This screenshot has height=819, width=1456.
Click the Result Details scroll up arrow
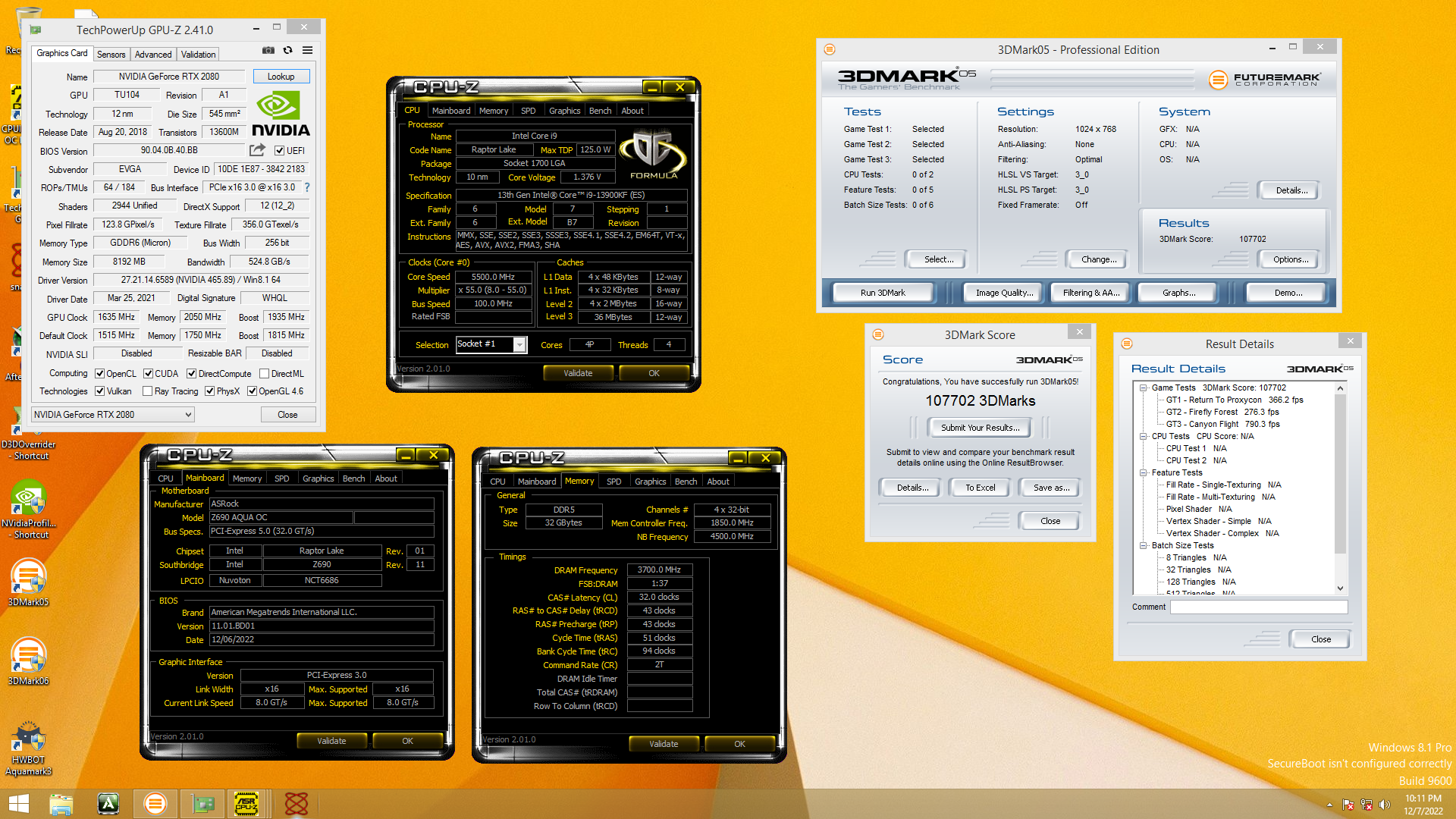pos(1340,388)
